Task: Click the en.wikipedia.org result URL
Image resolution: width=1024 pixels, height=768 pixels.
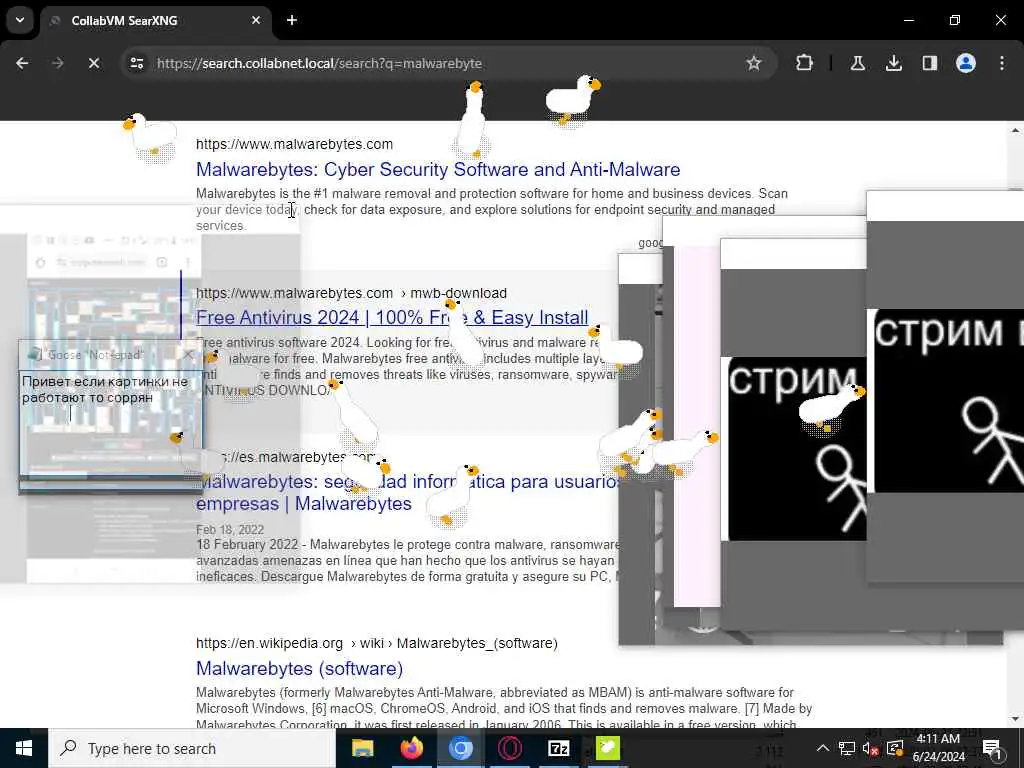Action: pos(377,643)
